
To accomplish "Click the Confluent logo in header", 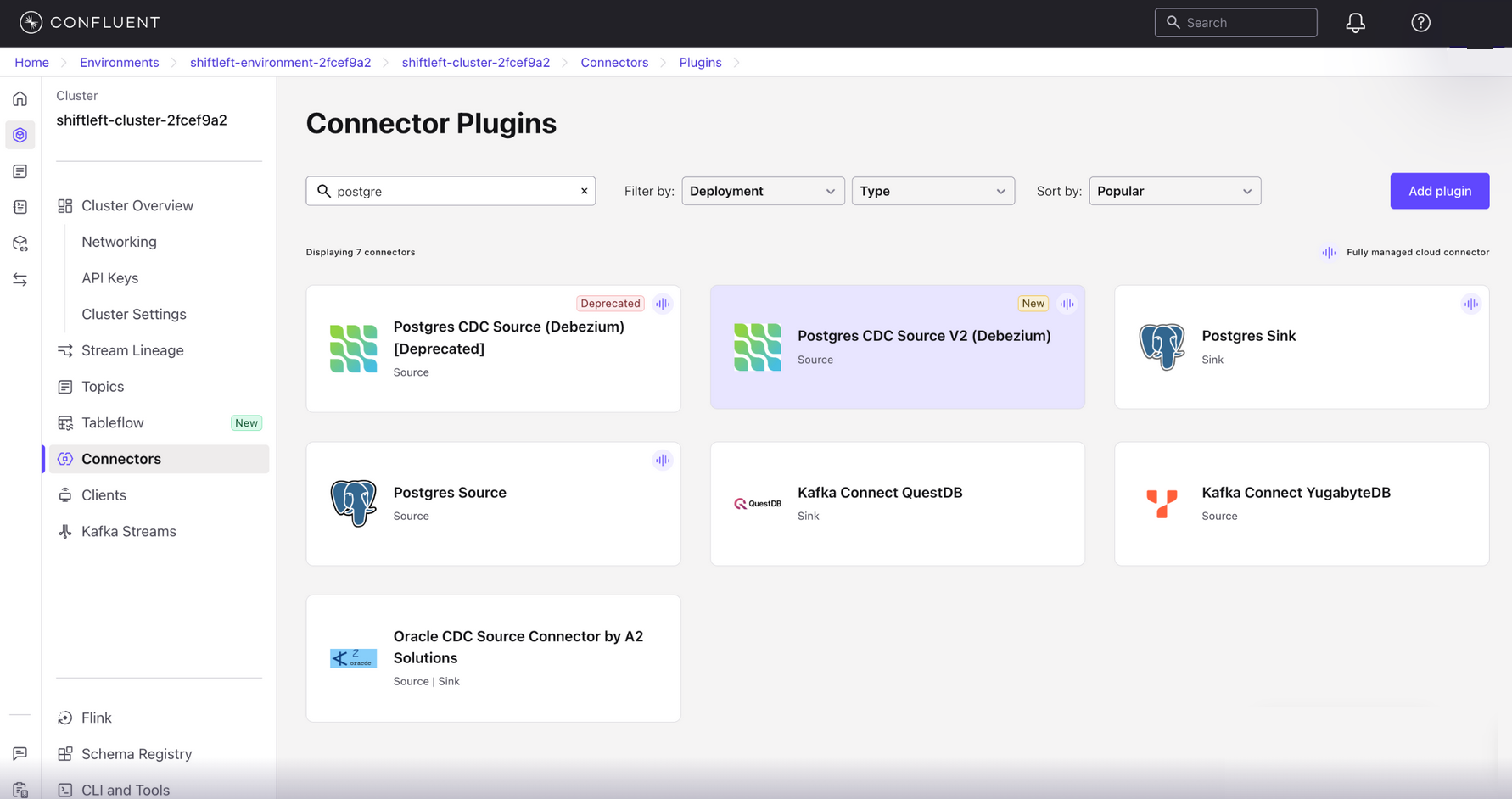I will [90, 23].
